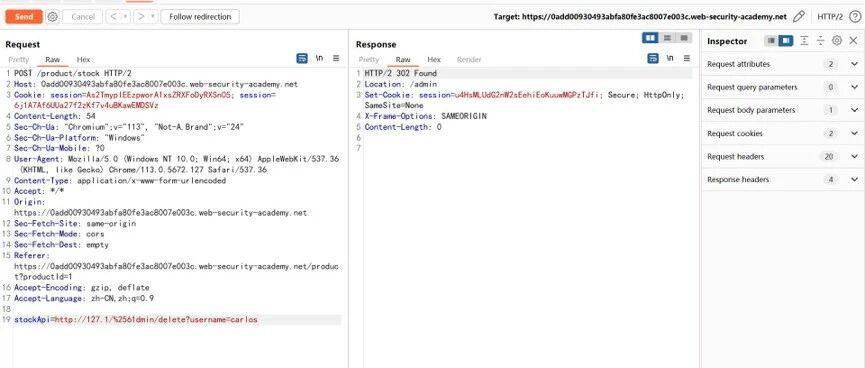Click the Inspector panel title
Screen dimensions: 865x368
coord(727,41)
